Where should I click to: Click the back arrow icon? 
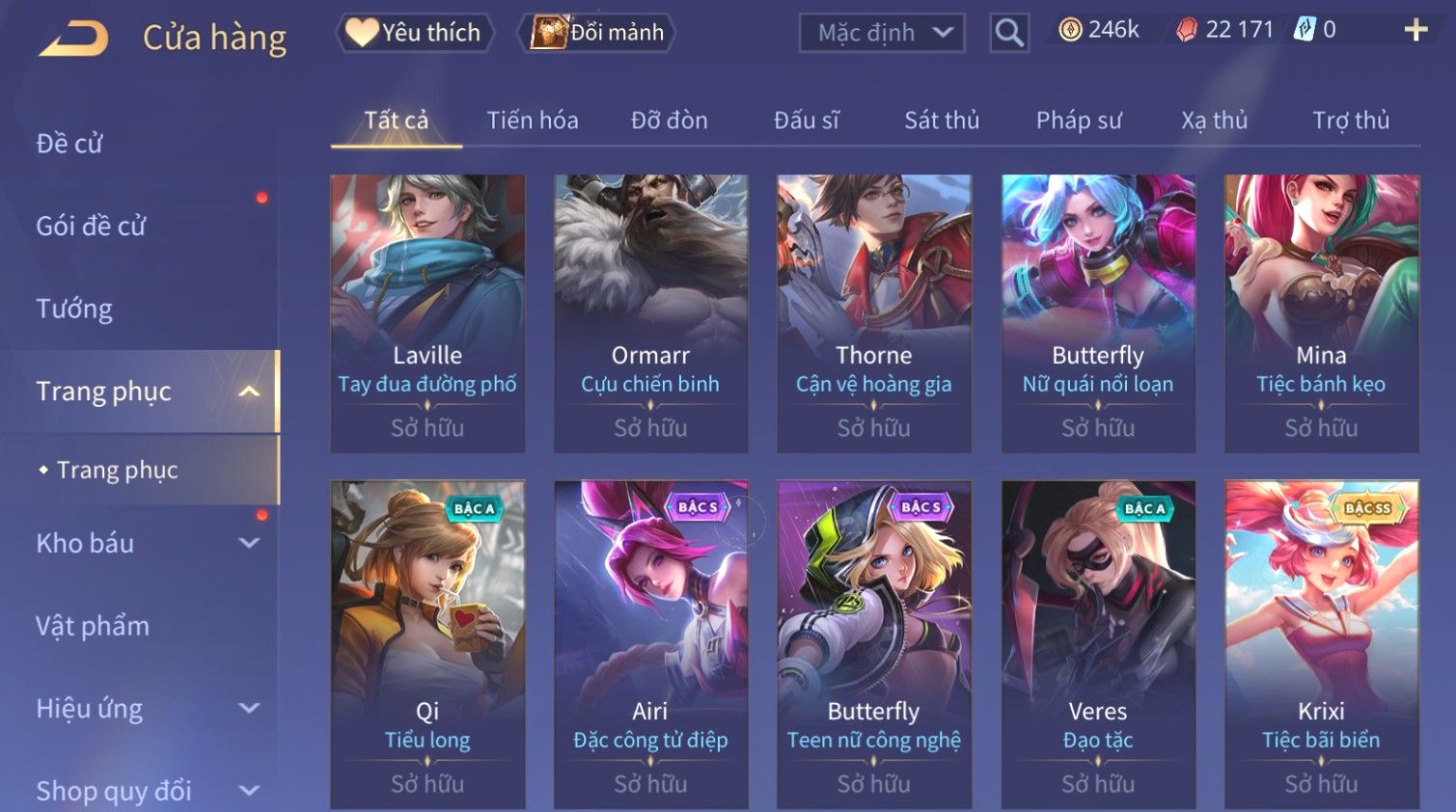[73, 39]
